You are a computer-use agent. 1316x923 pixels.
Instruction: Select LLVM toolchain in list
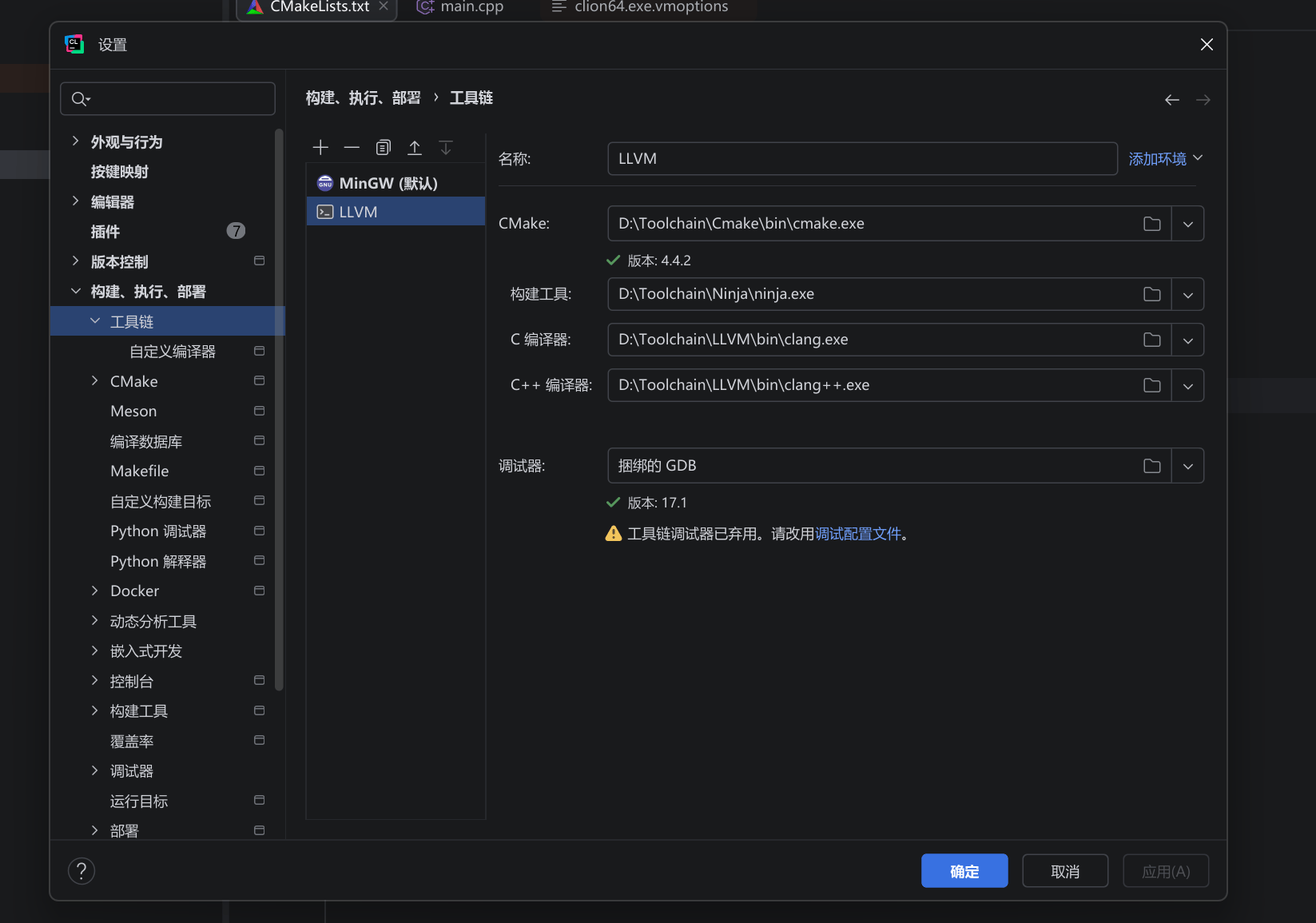396,212
